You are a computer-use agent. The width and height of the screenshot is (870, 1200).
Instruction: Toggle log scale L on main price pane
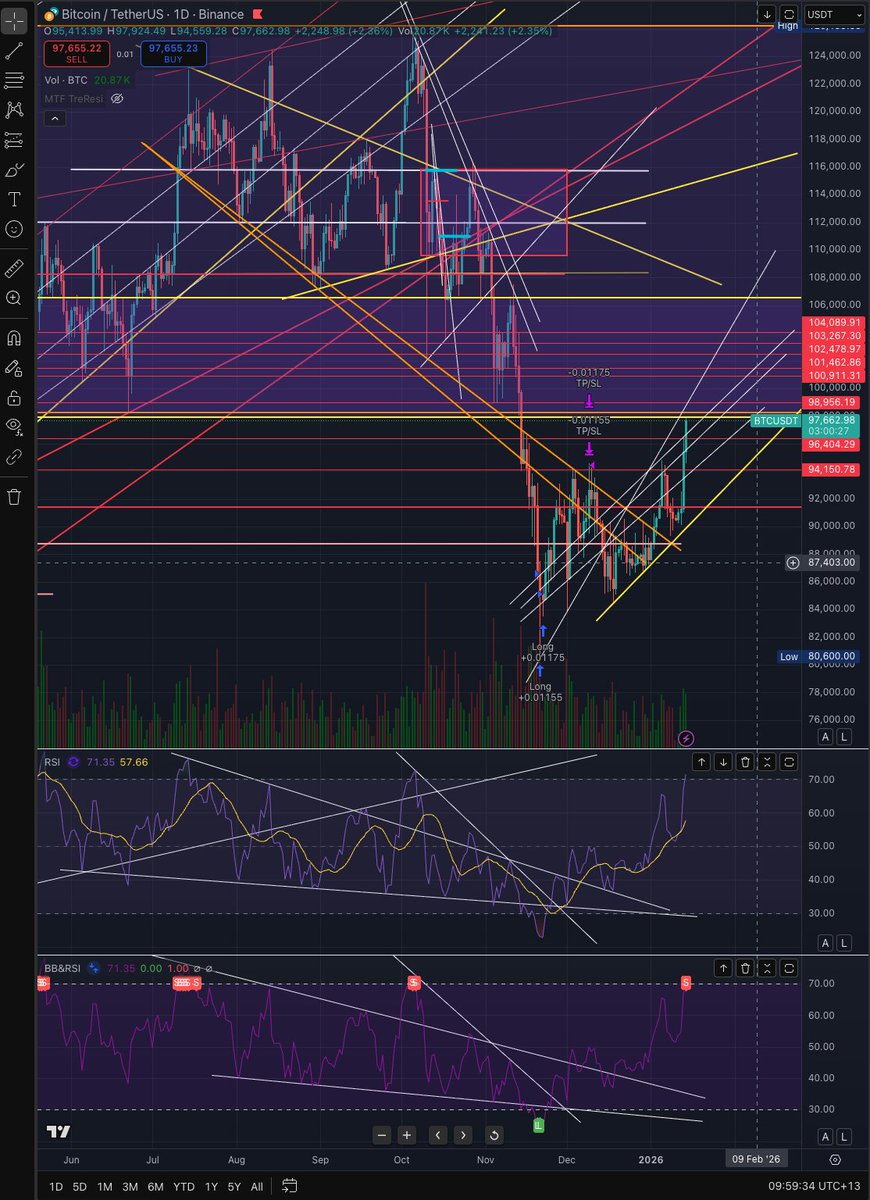pyautogui.click(x=844, y=736)
